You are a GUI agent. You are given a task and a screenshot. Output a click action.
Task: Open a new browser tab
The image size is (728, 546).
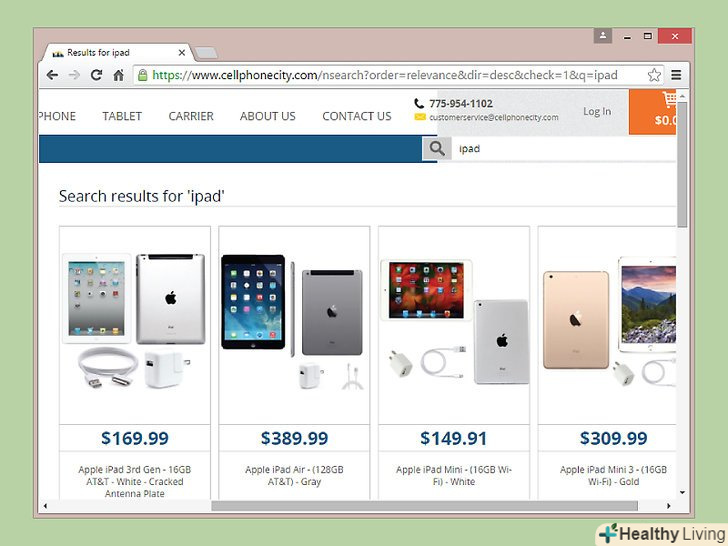(x=206, y=53)
